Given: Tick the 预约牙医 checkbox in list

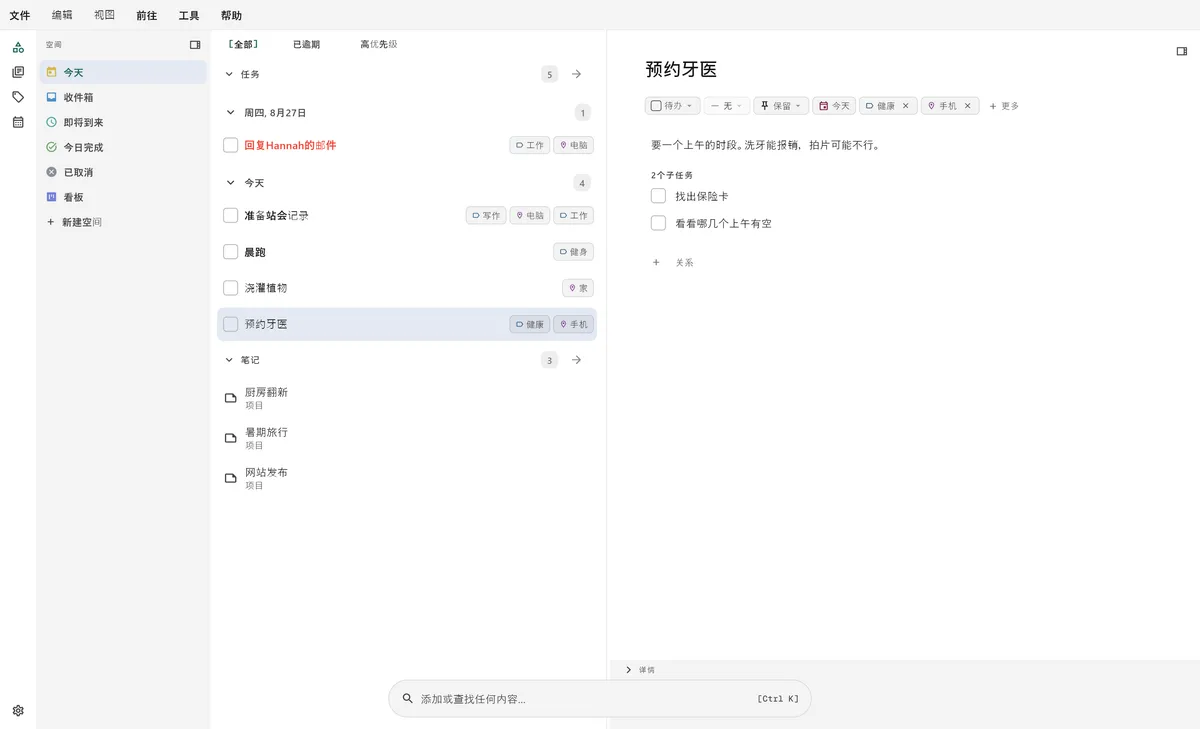Looking at the screenshot, I should [231, 324].
